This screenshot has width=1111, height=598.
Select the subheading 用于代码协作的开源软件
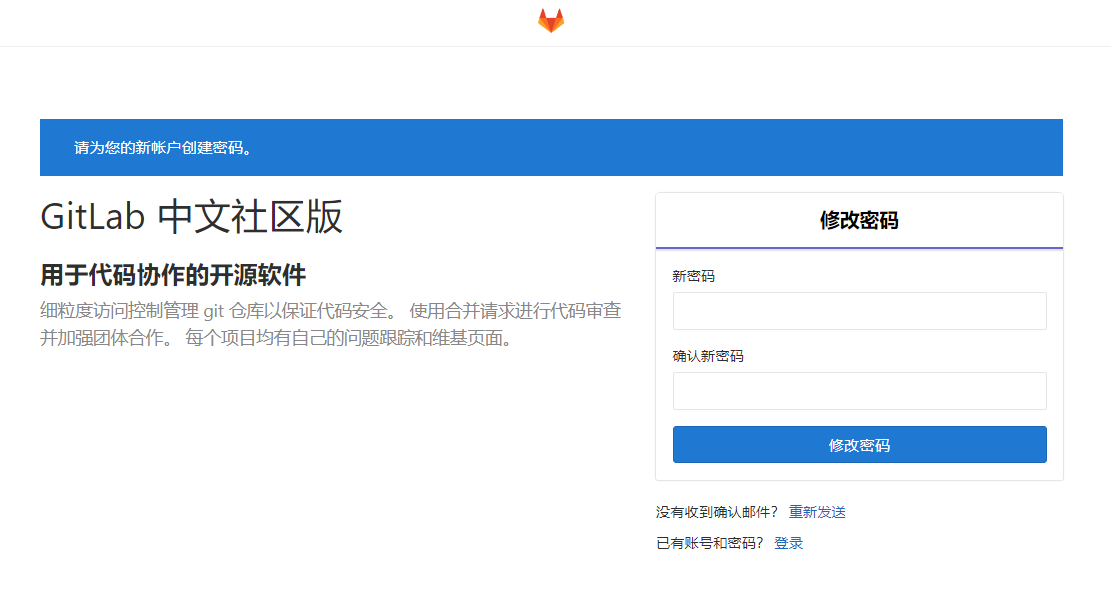click(173, 275)
